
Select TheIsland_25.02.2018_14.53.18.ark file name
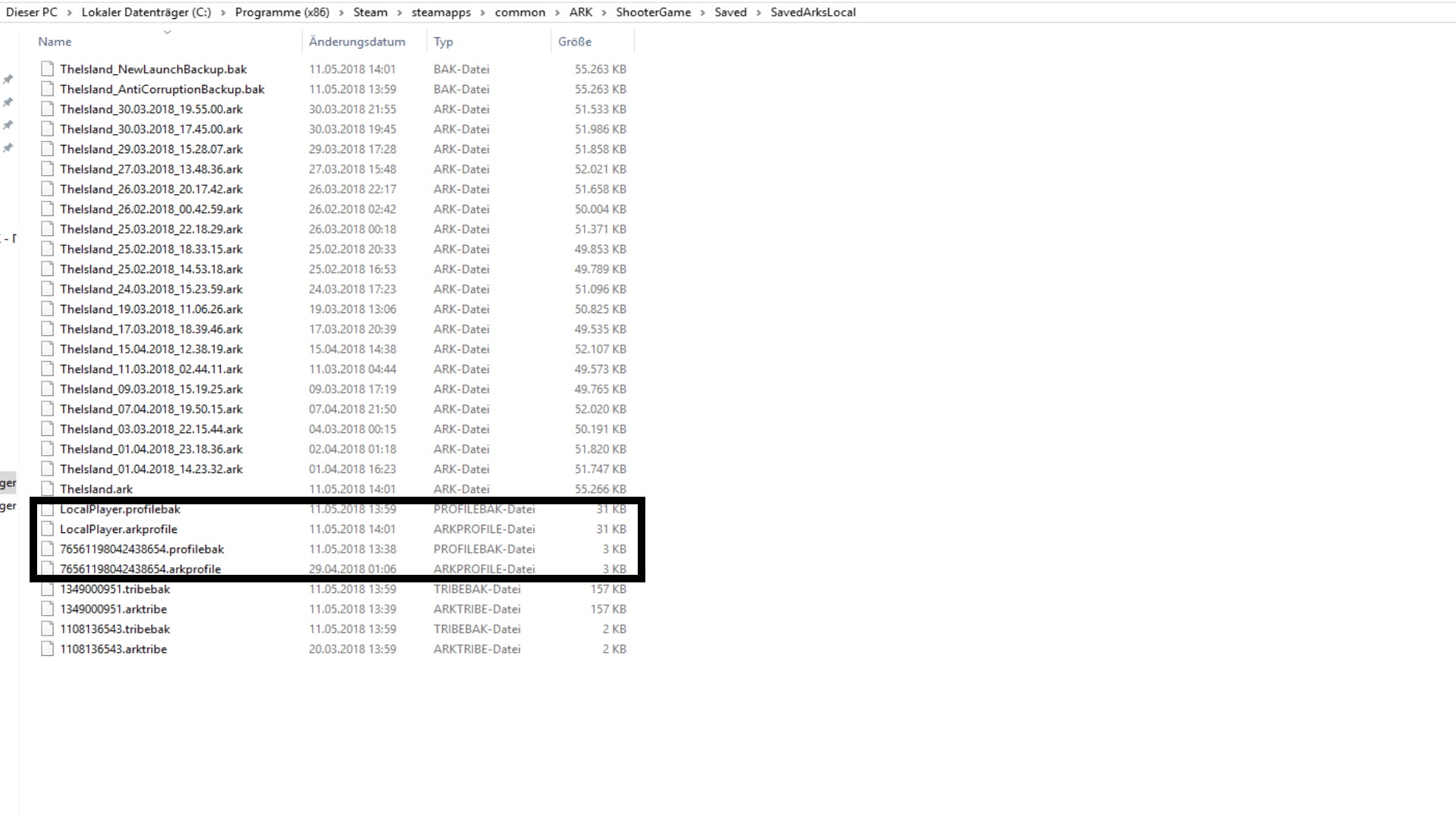[152, 269]
